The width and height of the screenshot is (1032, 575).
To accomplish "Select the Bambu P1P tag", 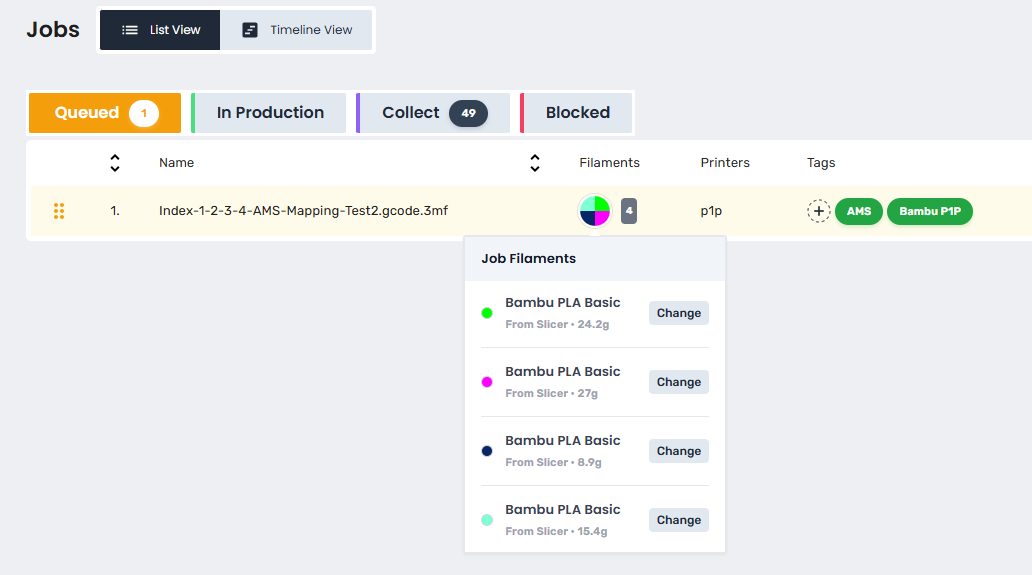I will point(930,211).
